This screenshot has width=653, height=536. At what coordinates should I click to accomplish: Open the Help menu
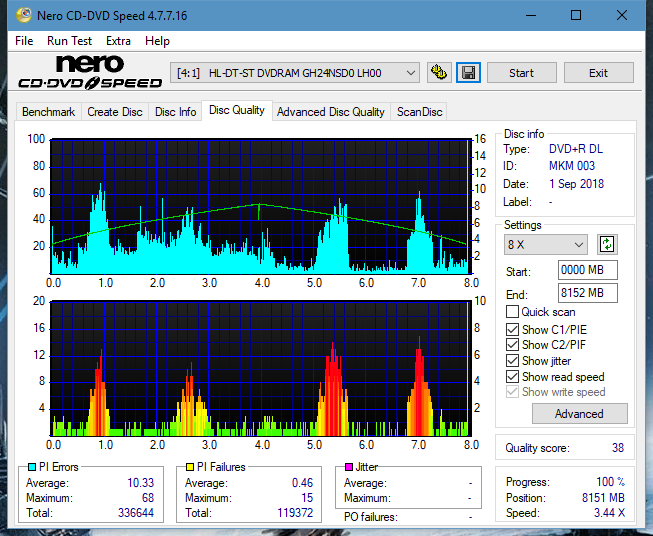[x=157, y=41]
